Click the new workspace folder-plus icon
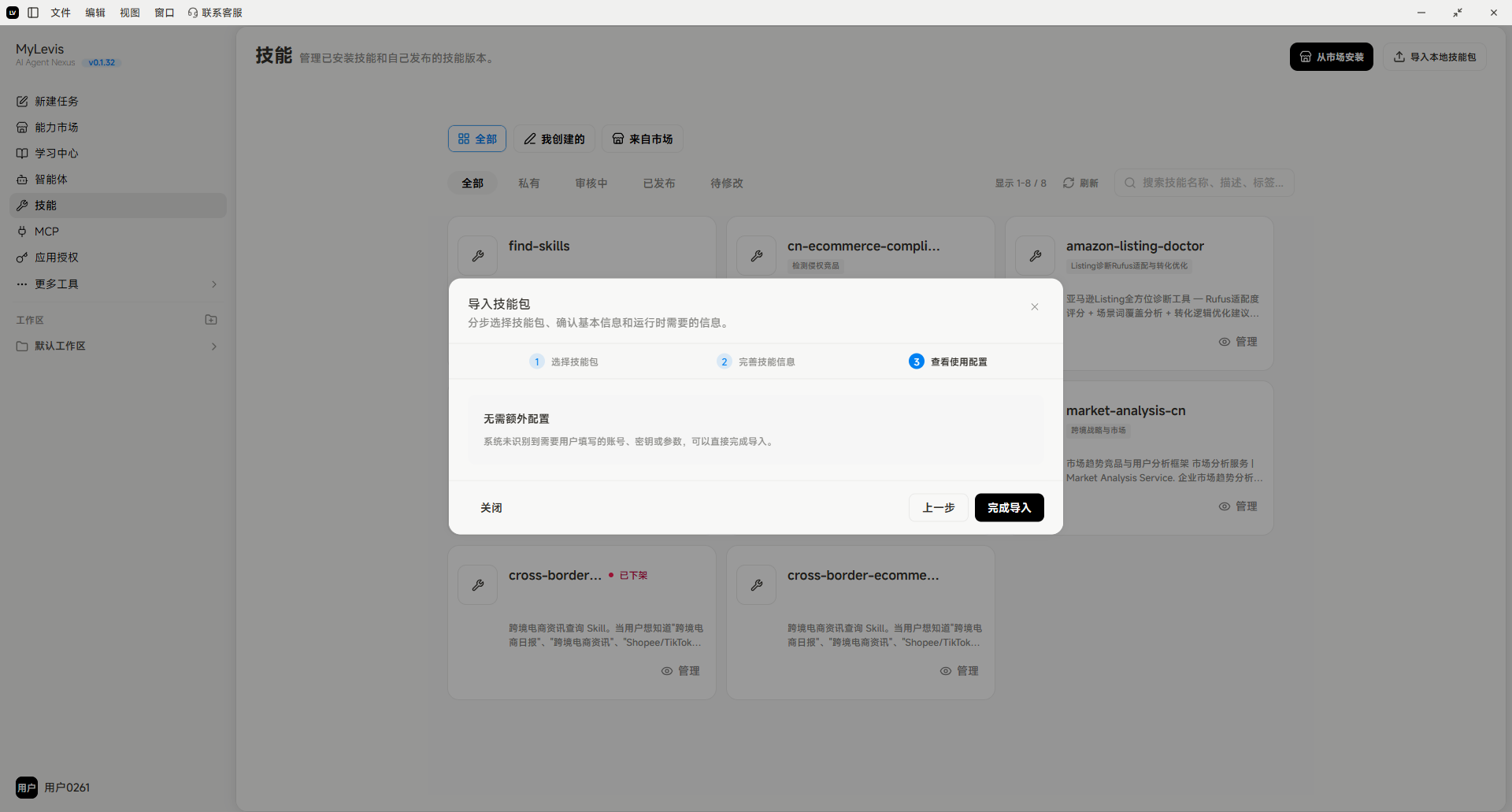This screenshot has height=812, width=1512. tap(211, 320)
